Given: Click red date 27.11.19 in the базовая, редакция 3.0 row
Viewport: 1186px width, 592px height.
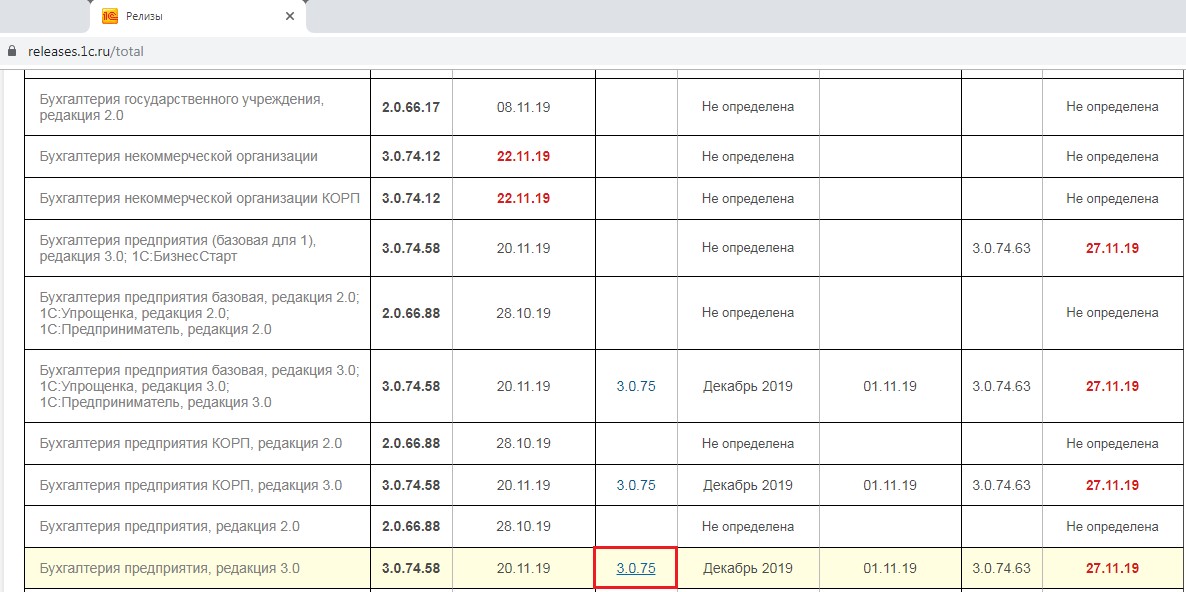Looking at the screenshot, I should [x=1113, y=386].
